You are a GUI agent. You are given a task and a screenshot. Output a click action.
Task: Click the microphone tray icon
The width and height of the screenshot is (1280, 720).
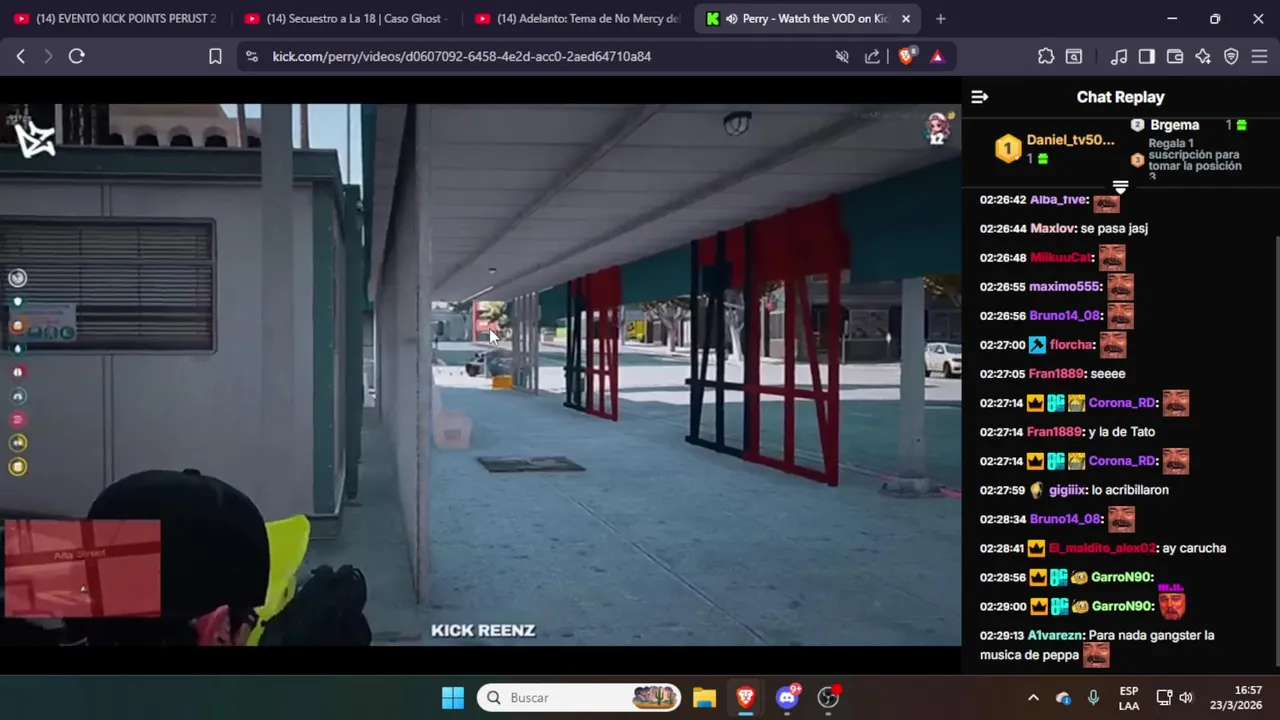pos(1093,698)
